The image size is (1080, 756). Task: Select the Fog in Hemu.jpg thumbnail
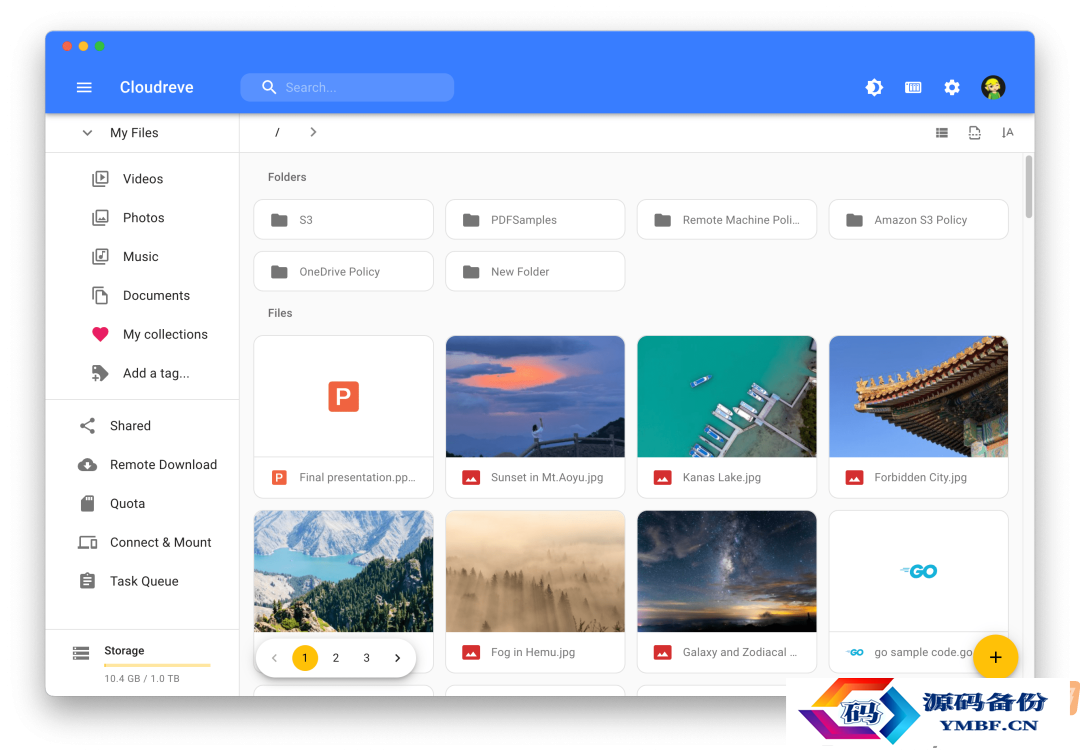pyautogui.click(x=535, y=571)
